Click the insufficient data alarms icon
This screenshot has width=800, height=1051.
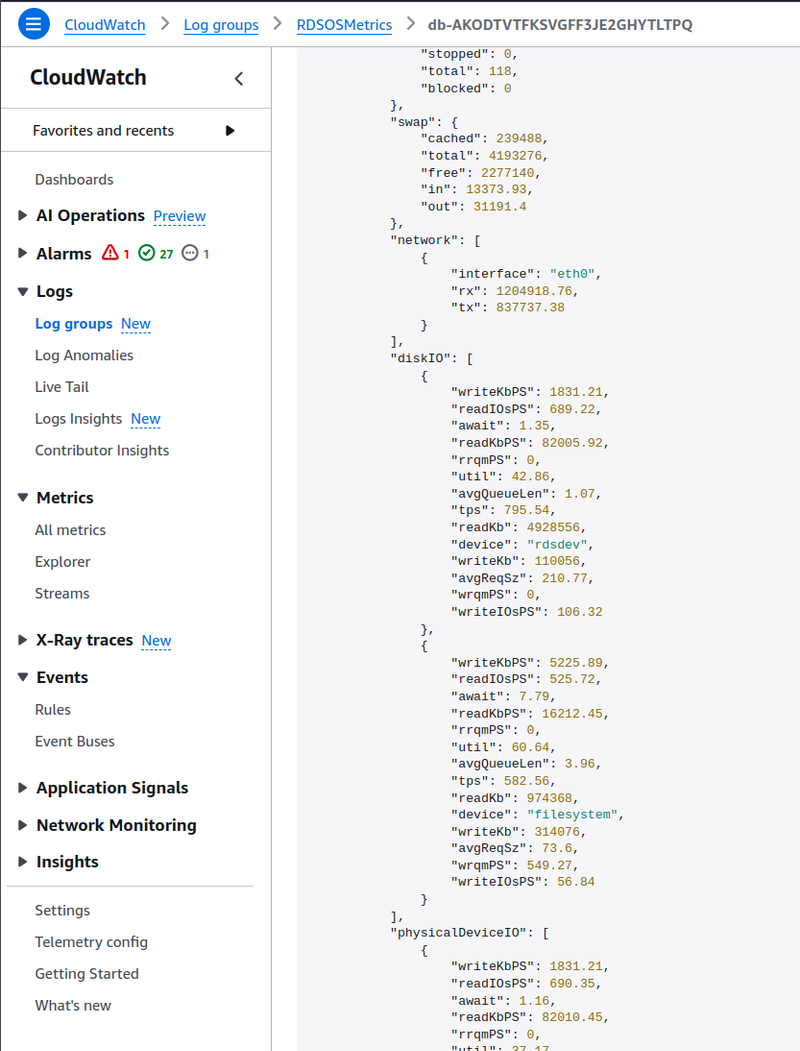pos(190,253)
